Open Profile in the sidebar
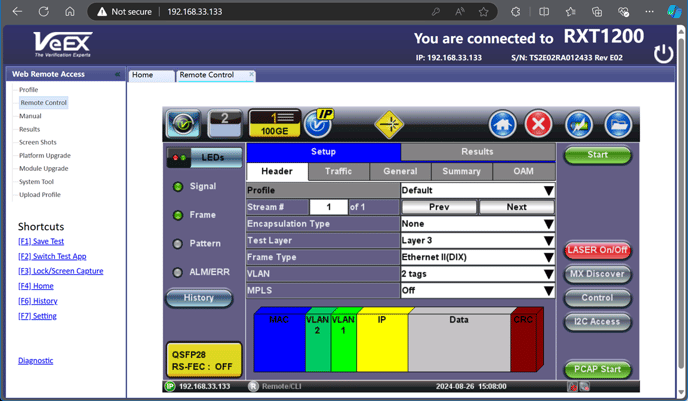The height and width of the screenshot is (401, 688). pyautogui.click(x=29, y=90)
